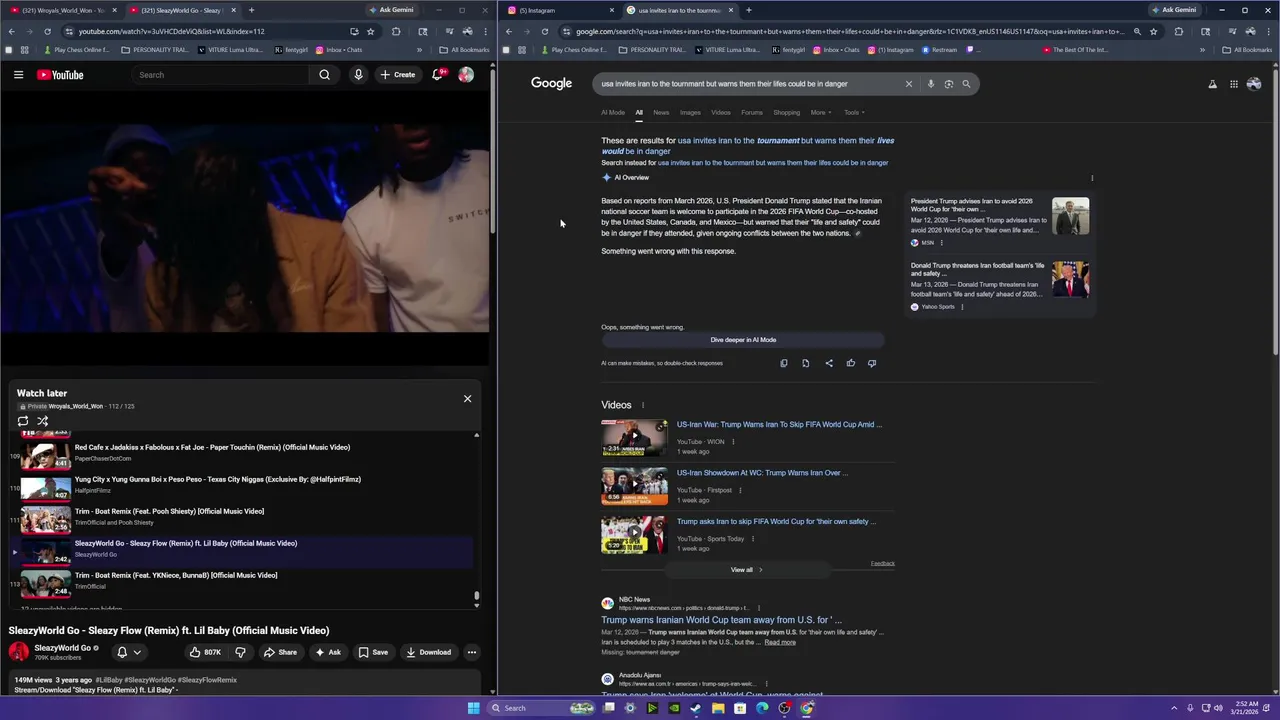Screen dimensions: 1280x720
Task: Share the AI Overview response
Action: [x=829, y=363]
